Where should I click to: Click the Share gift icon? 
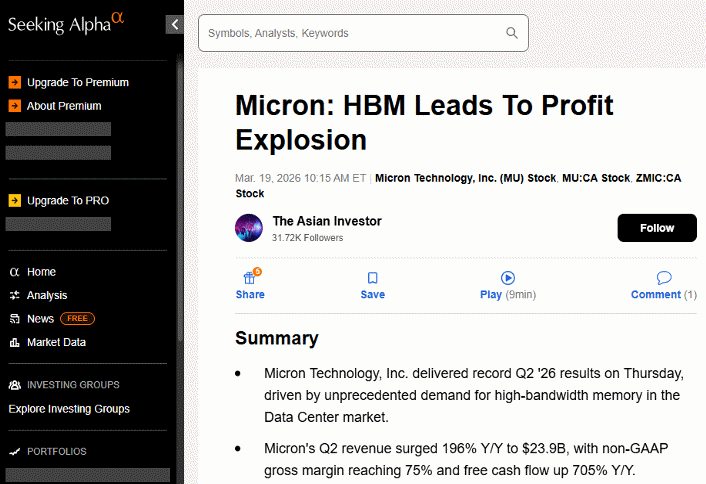(249, 278)
